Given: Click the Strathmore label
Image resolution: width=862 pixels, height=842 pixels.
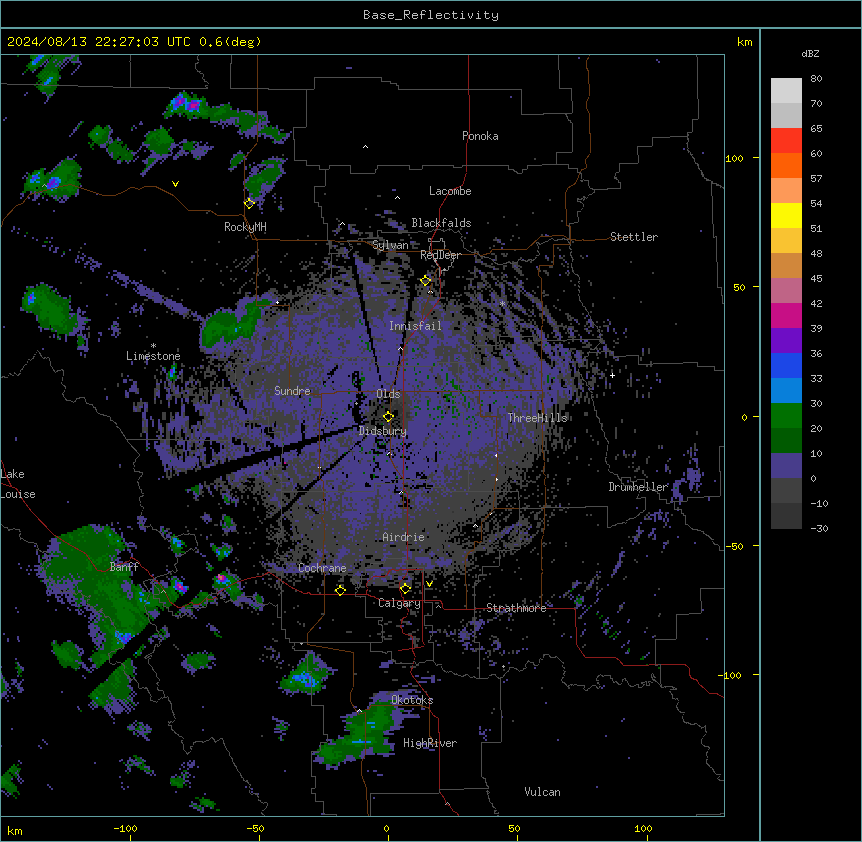Looking at the screenshot, I should click(516, 608).
